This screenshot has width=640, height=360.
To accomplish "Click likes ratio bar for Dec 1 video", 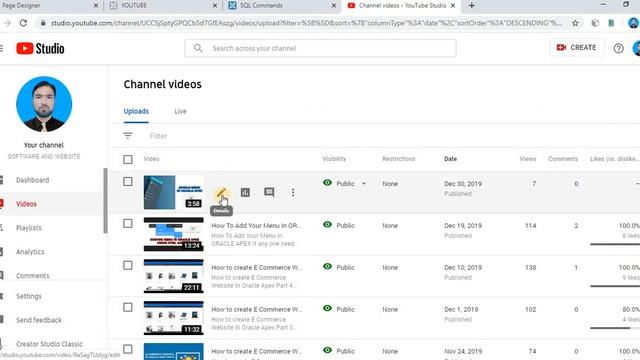I will click(x=615, y=328).
